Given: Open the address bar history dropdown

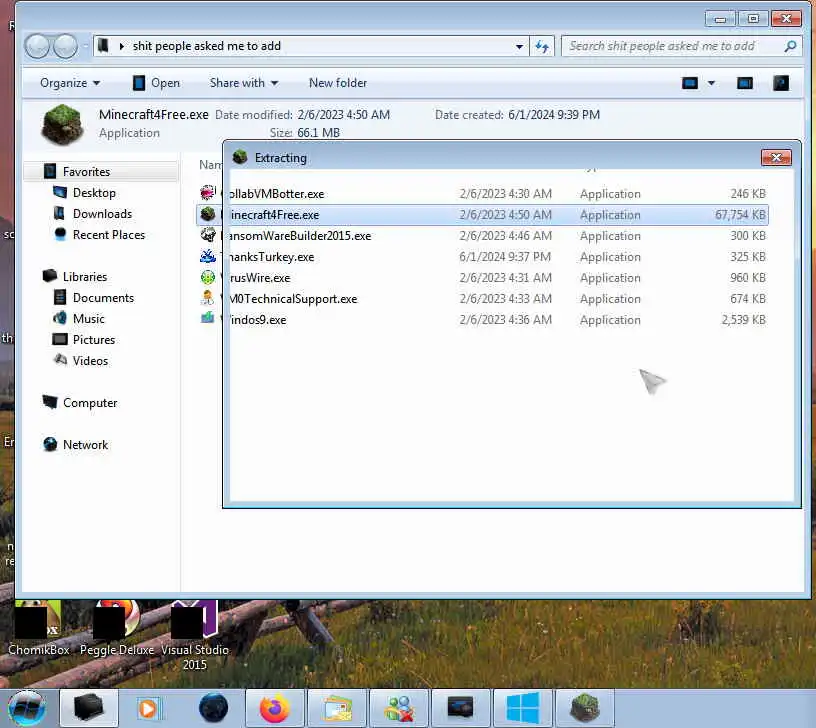Looking at the screenshot, I should coord(519,46).
